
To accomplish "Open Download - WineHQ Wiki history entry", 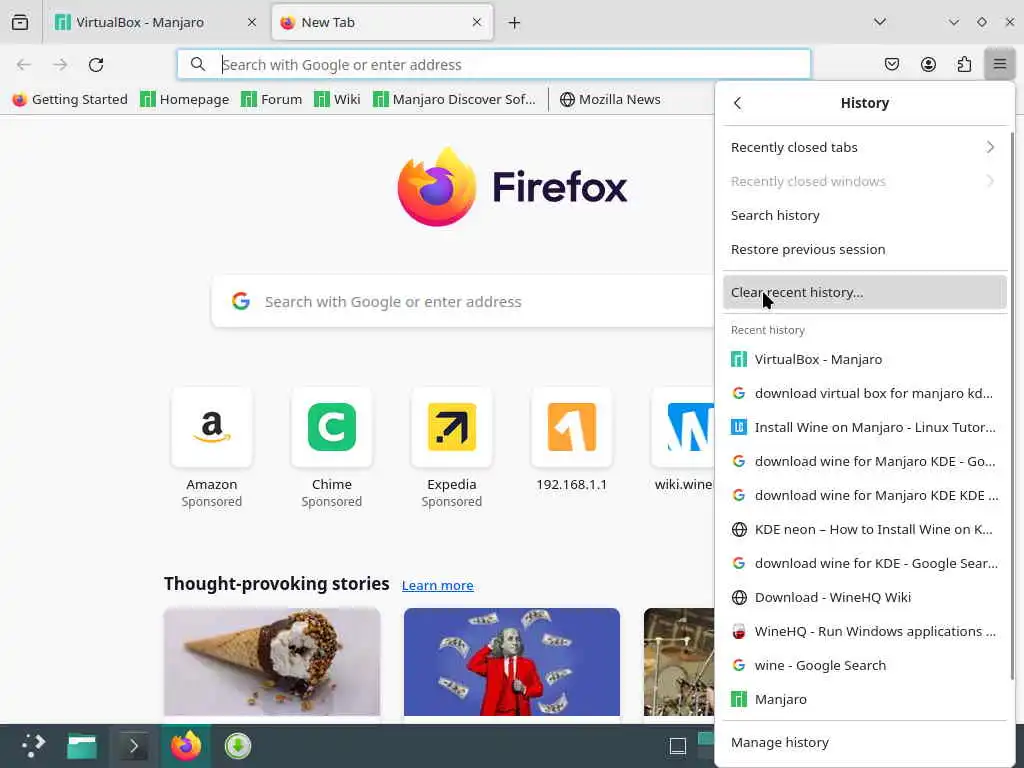I will click(865, 597).
